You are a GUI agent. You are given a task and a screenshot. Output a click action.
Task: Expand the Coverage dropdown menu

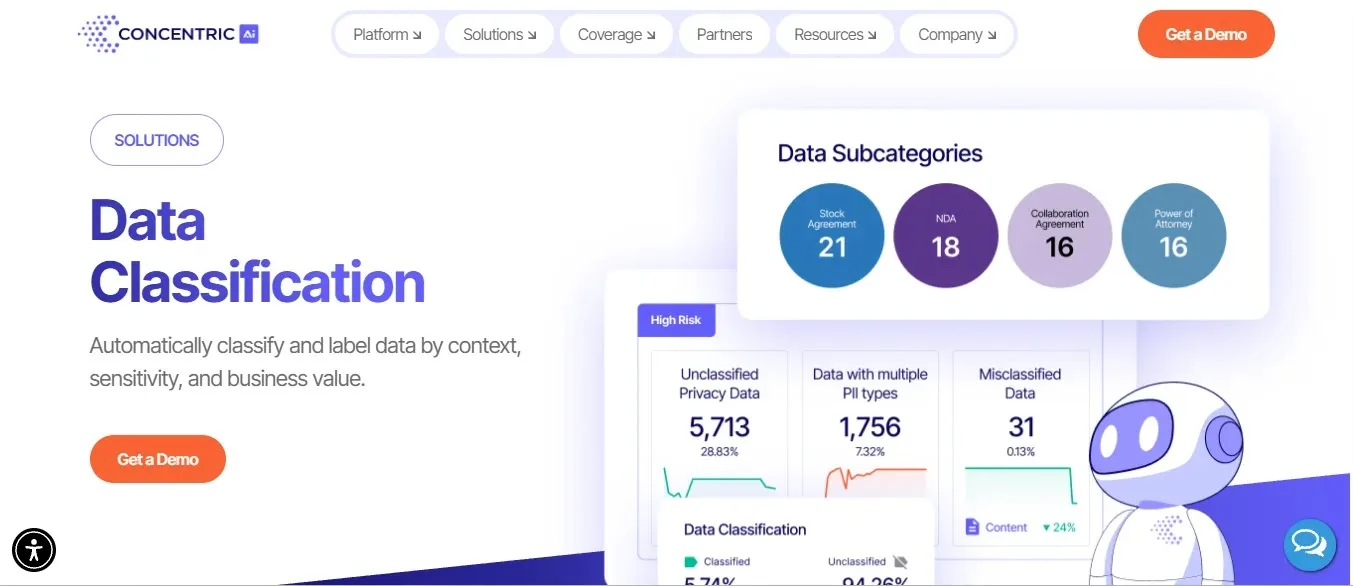(616, 34)
